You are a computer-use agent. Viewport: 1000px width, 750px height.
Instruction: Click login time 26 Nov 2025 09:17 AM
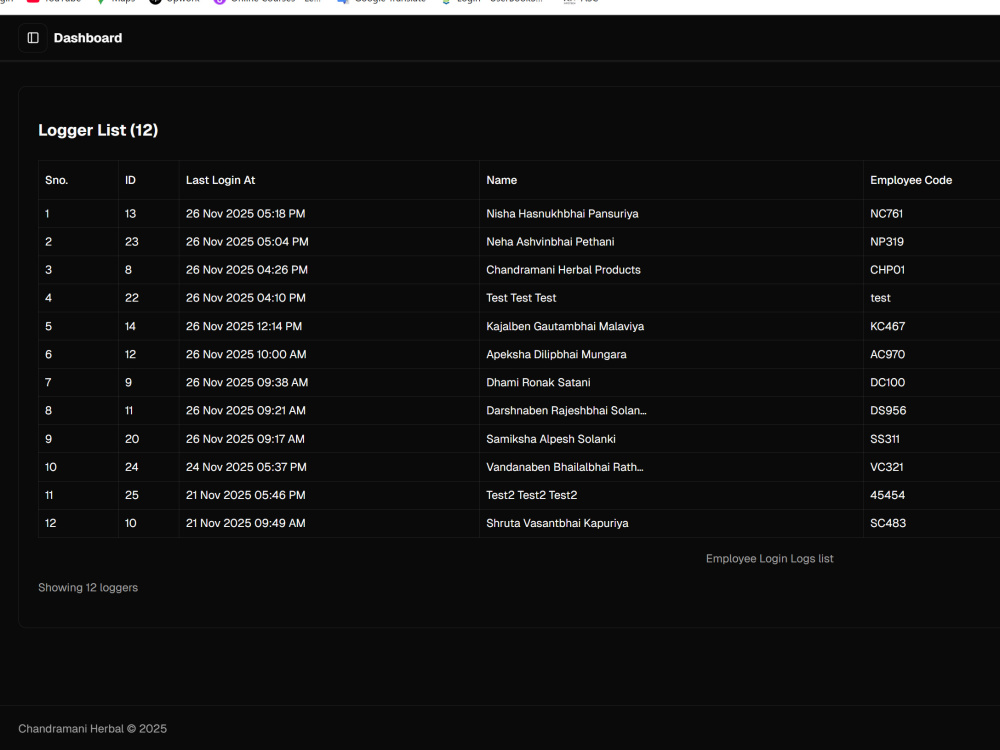point(245,439)
